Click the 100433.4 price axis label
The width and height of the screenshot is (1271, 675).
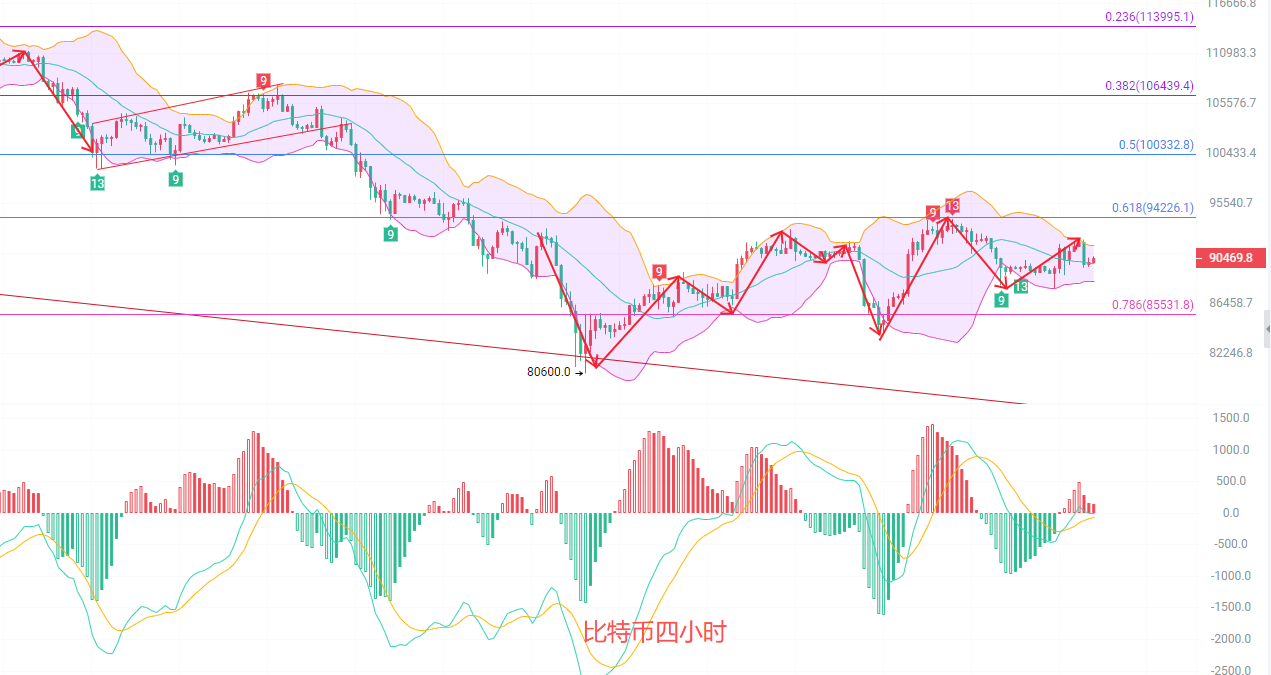1230,153
